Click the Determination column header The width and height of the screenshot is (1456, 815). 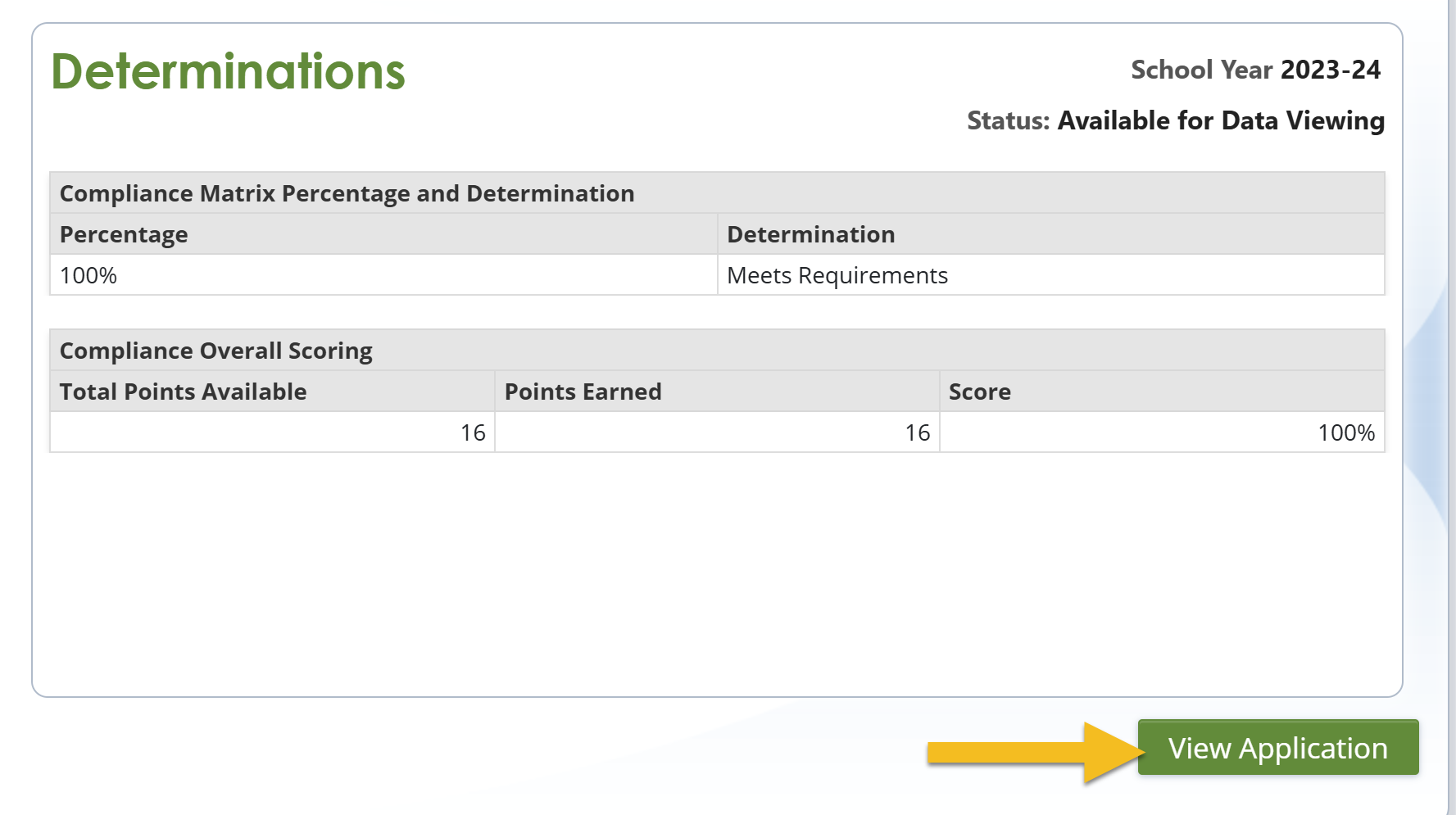[x=810, y=235]
